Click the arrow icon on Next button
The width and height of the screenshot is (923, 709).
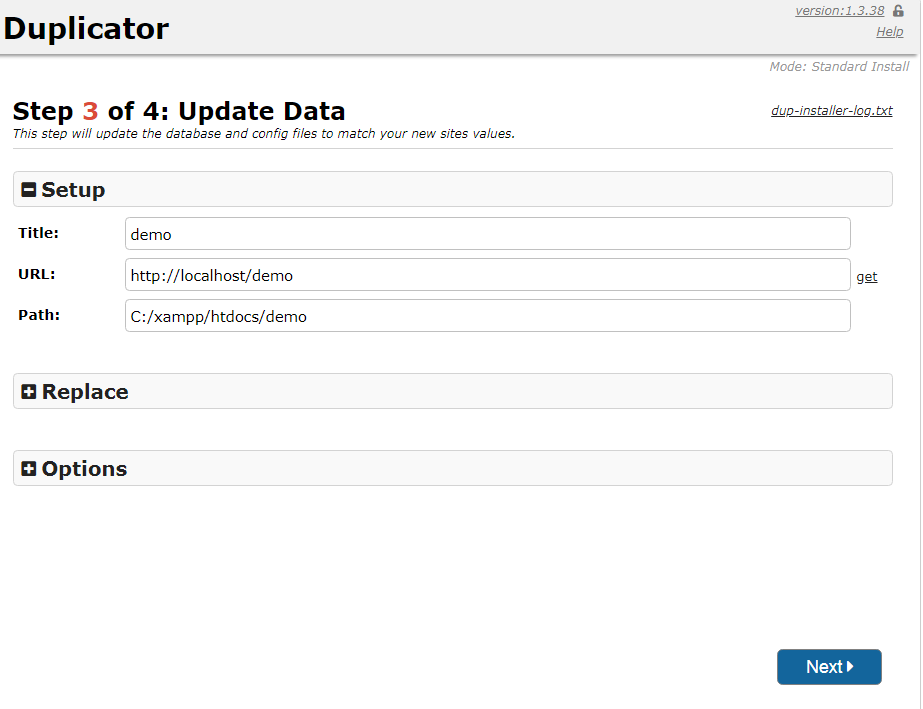pos(850,667)
